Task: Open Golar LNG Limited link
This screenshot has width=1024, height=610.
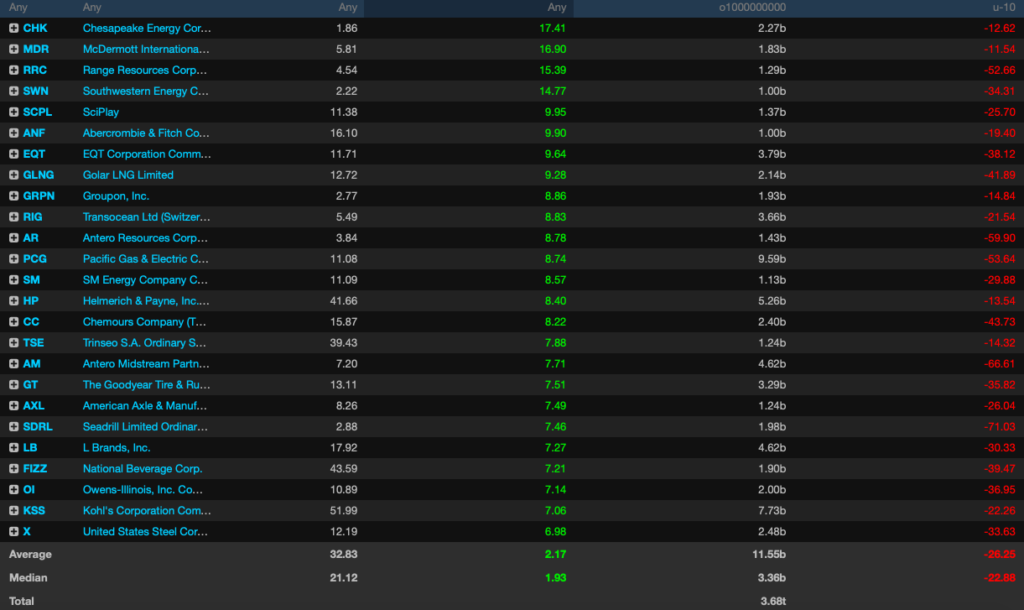Action: pos(128,175)
